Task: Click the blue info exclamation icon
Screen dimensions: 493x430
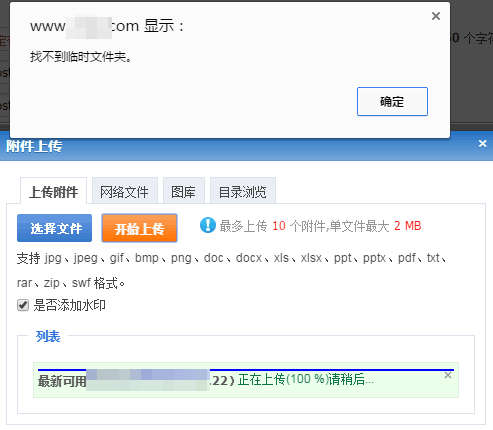Action: [208, 225]
